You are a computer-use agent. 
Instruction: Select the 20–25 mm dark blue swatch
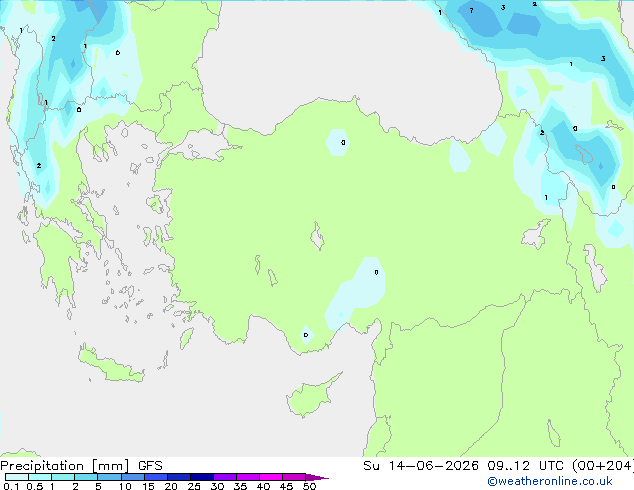[x=178, y=477]
